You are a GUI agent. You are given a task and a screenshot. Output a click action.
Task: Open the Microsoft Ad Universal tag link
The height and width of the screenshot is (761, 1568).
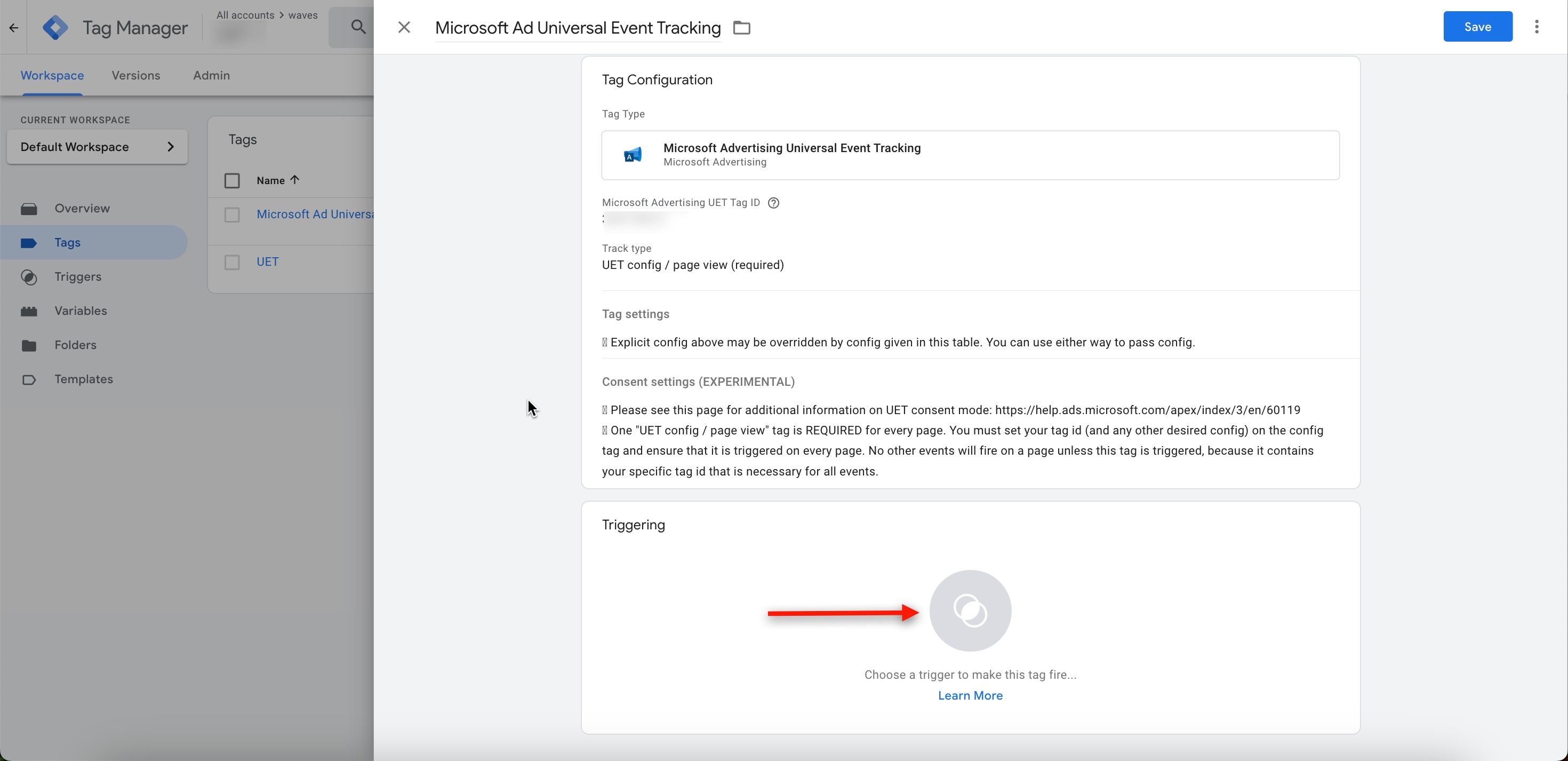click(315, 215)
